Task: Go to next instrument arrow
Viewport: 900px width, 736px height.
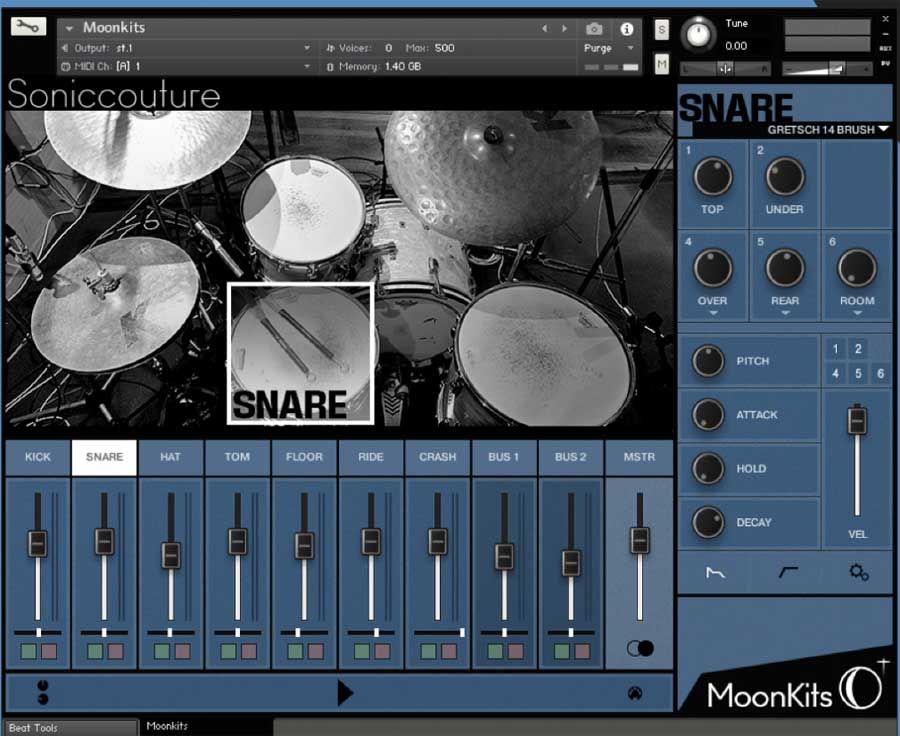Action: coord(564,28)
